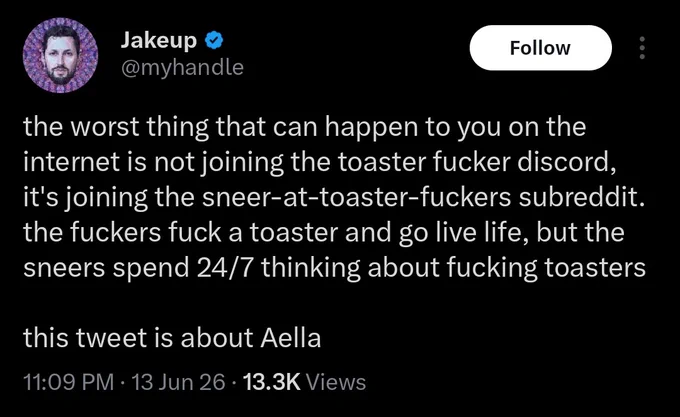This screenshot has height=417, width=680.
Task: Click the word 'internet' in the tweet
Action: click(x=72, y=162)
